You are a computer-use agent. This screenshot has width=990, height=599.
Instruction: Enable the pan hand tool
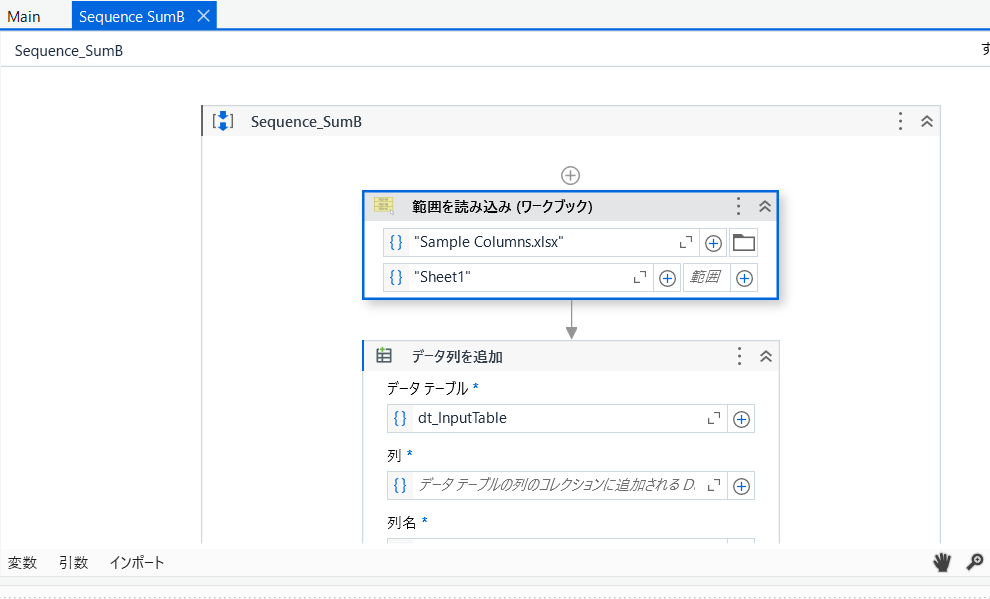click(942, 562)
